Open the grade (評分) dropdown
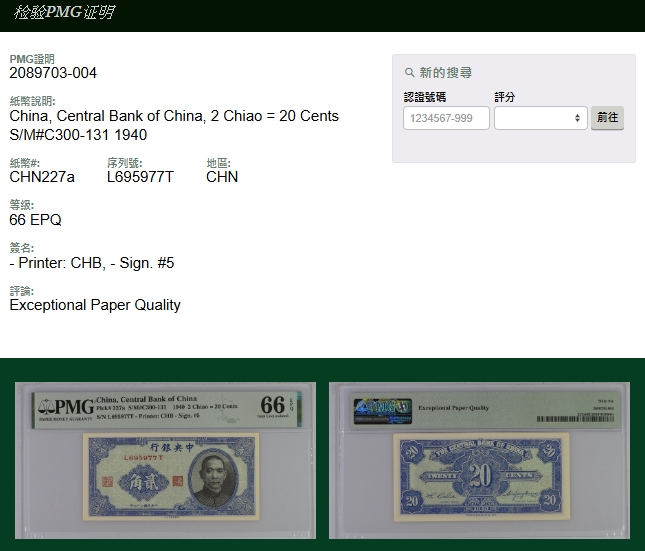 541,118
